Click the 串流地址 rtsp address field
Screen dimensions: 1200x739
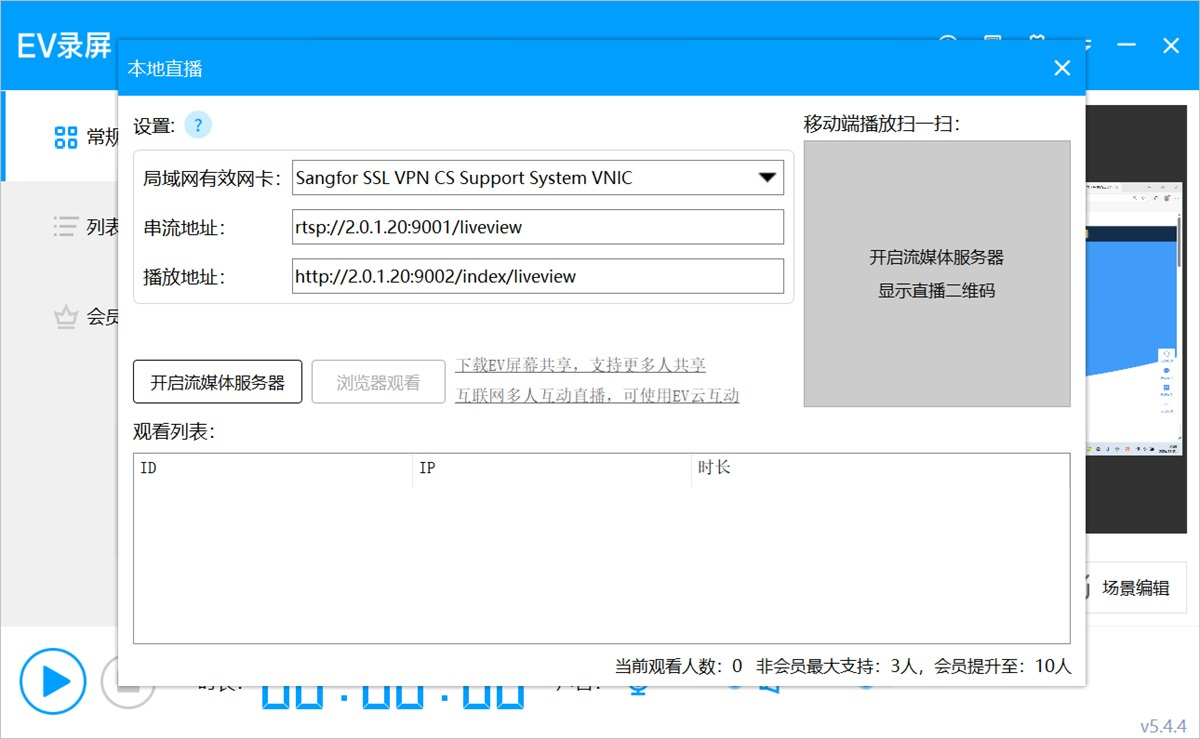[x=537, y=227]
